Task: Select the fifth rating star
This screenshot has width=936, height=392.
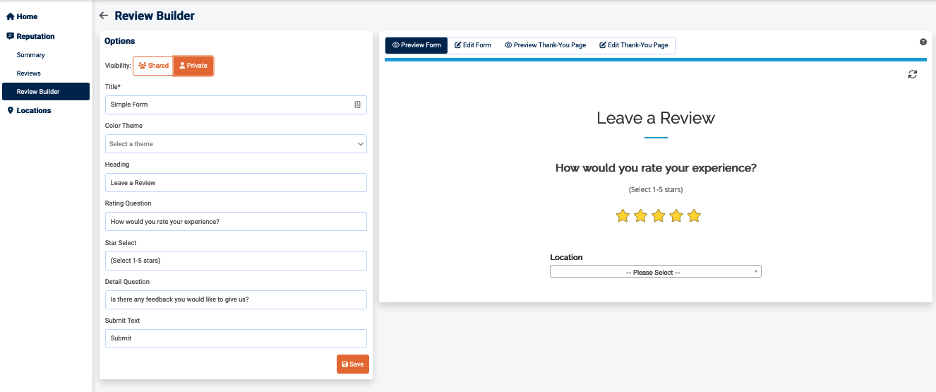Action: [694, 216]
